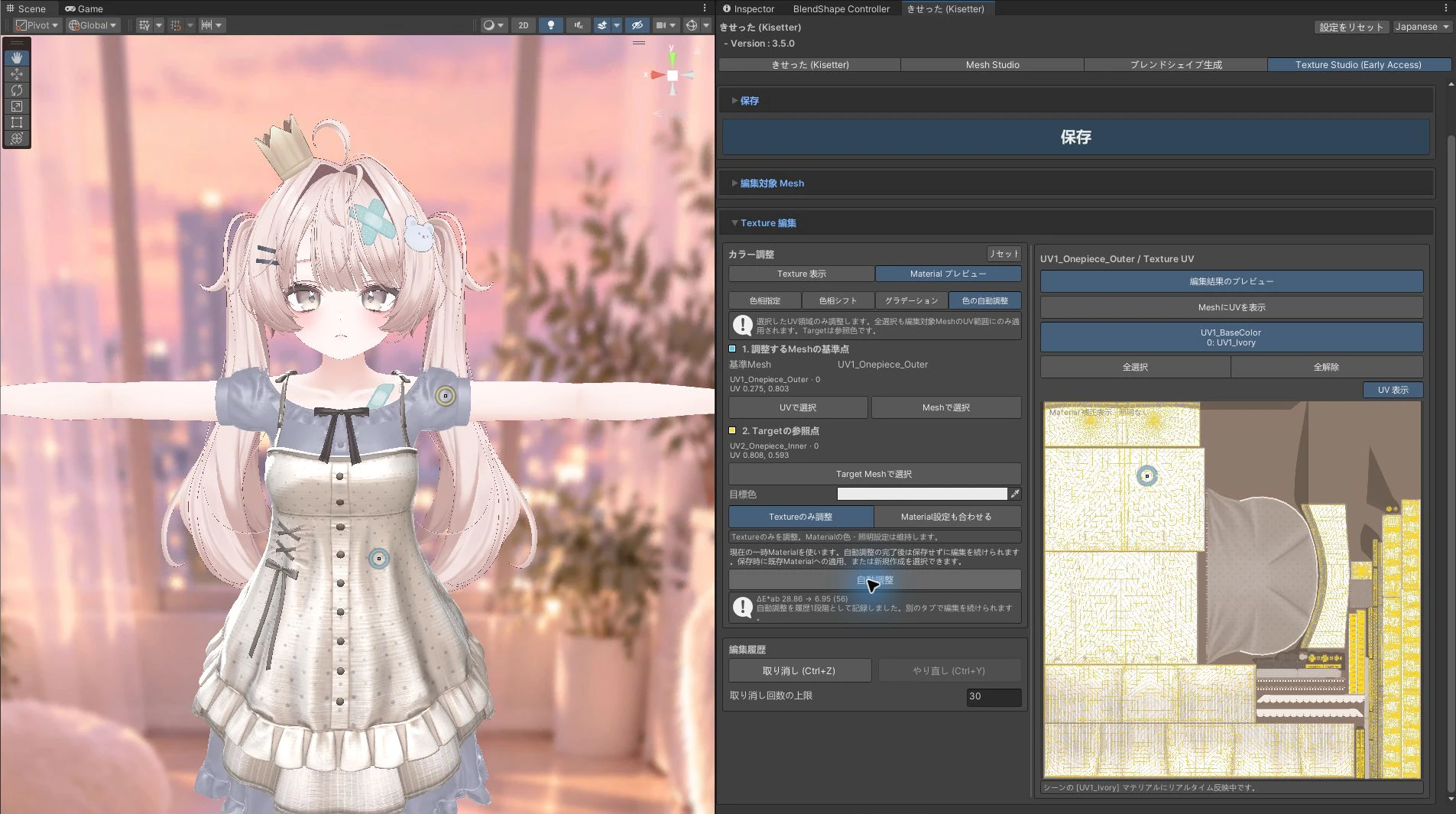Screen dimensions: 1456x814
Task: Open the scene gizmos menu icon
Action: click(x=692, y=25)
